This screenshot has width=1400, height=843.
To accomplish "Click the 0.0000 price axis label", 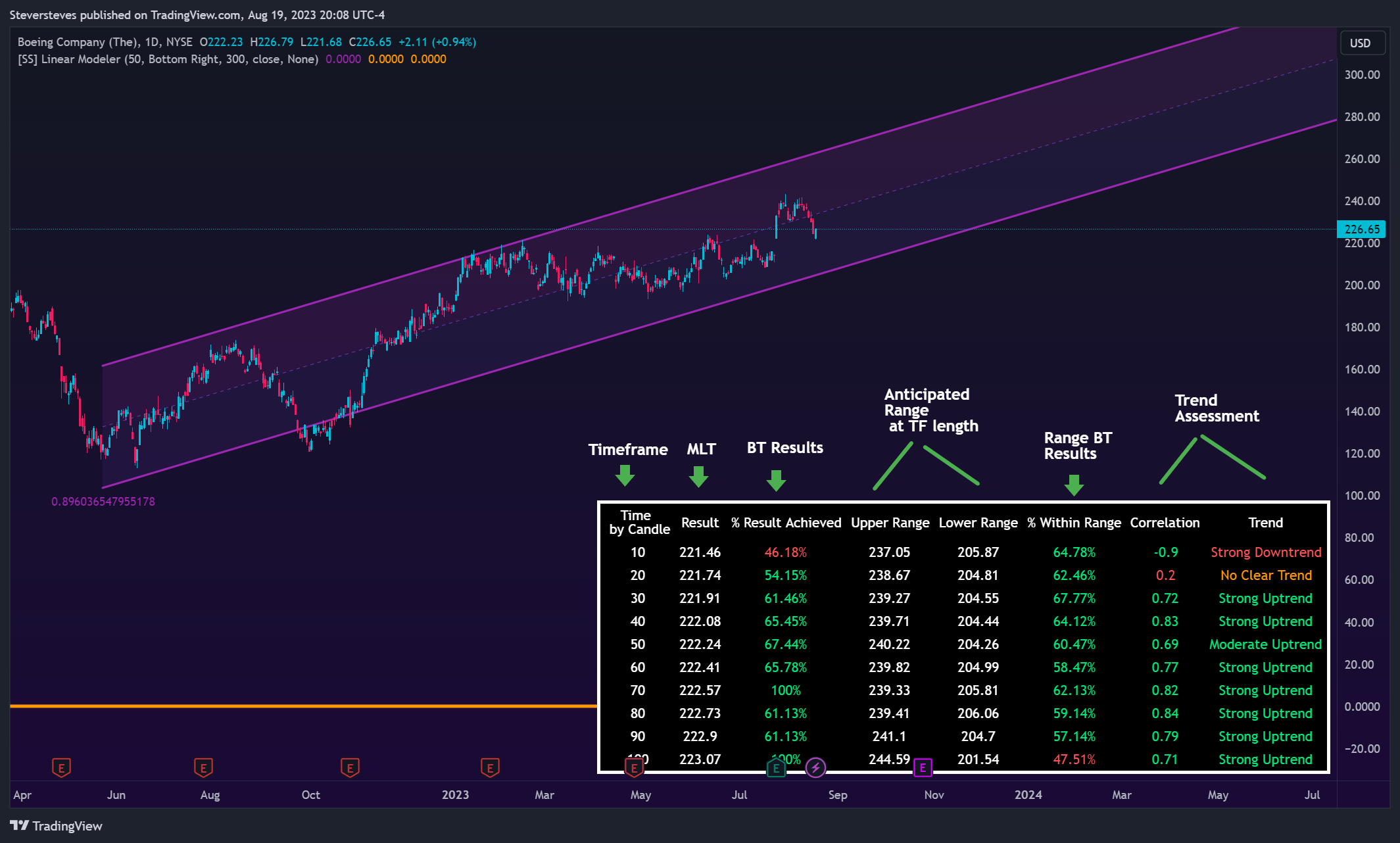I will coord(1362,706).
